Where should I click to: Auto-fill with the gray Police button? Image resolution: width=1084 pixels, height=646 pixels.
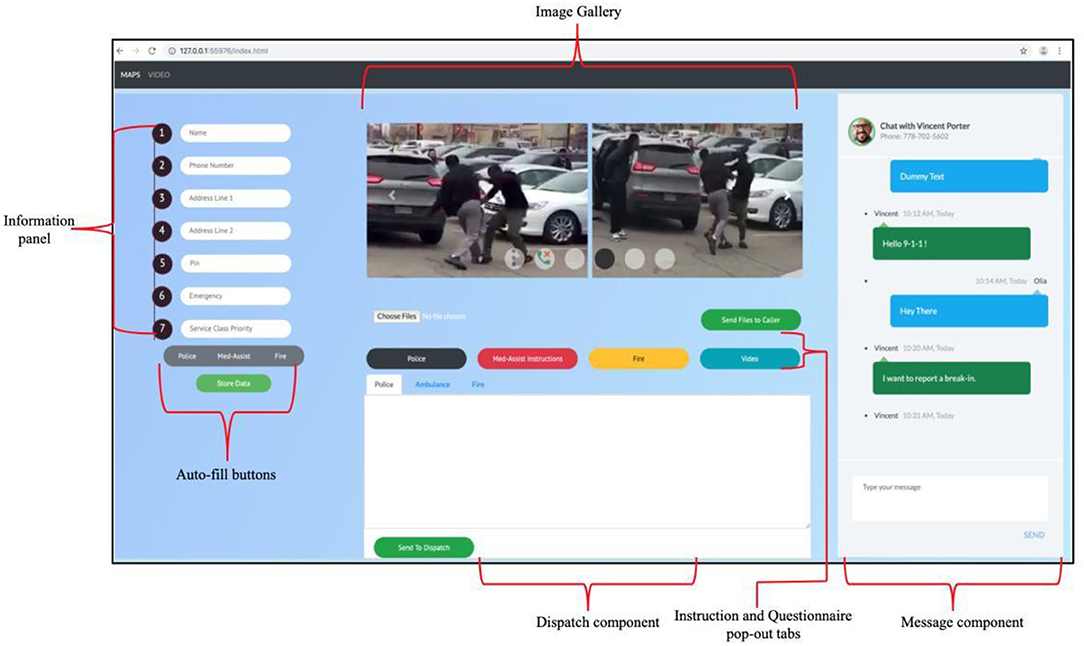(x=187, y=356)
